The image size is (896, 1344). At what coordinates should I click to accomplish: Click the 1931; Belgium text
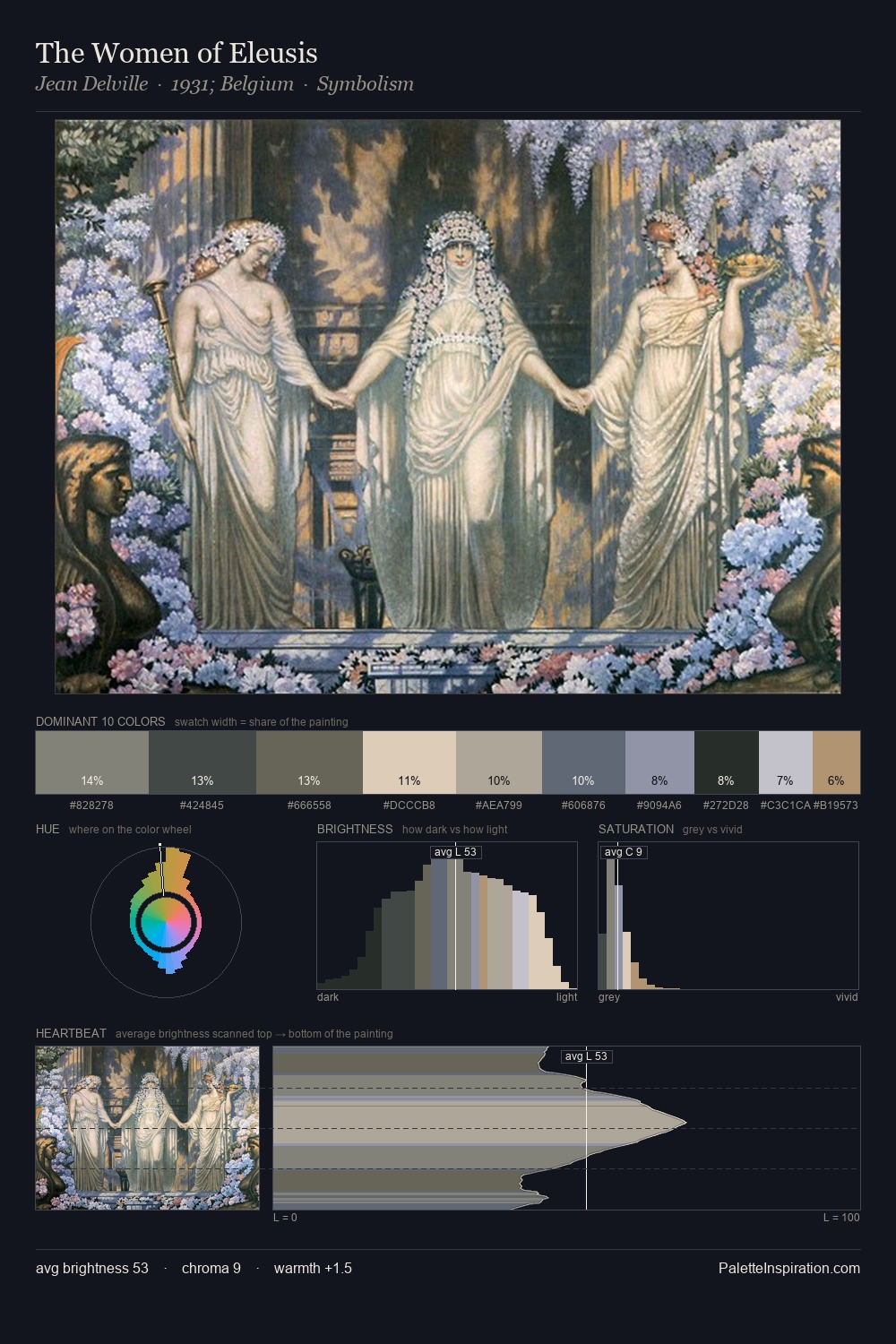click(232, 84)
